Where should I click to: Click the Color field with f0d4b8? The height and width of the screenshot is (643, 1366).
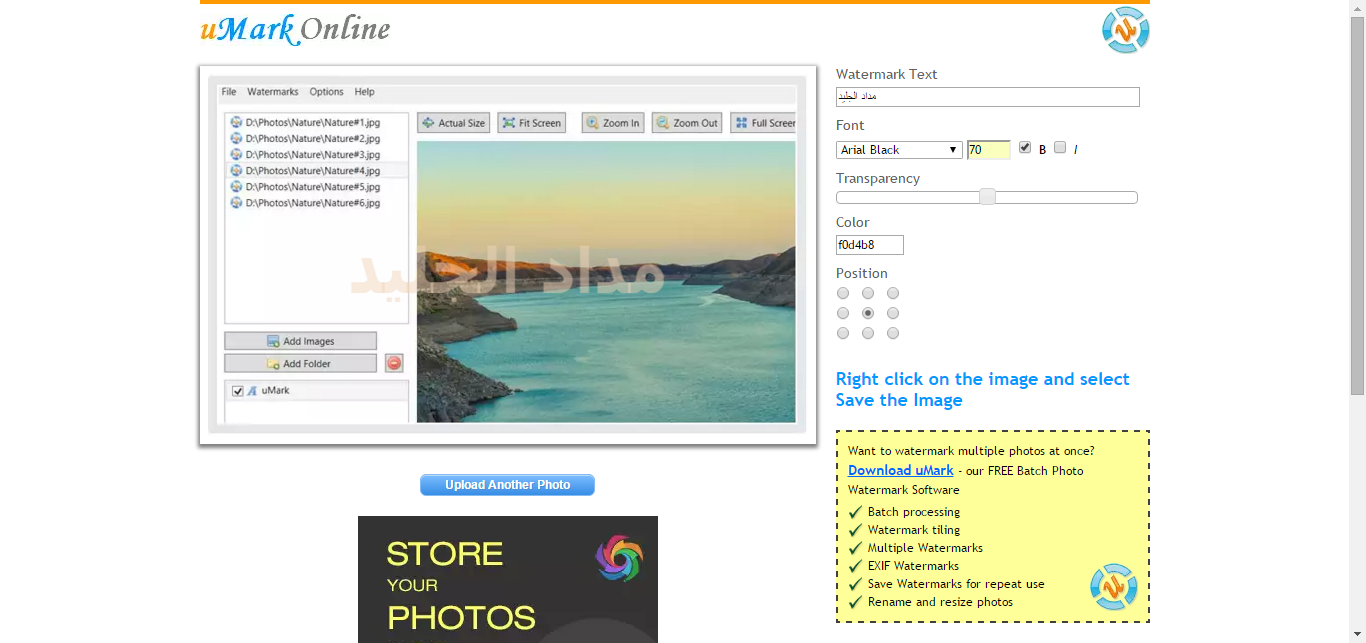869,245
